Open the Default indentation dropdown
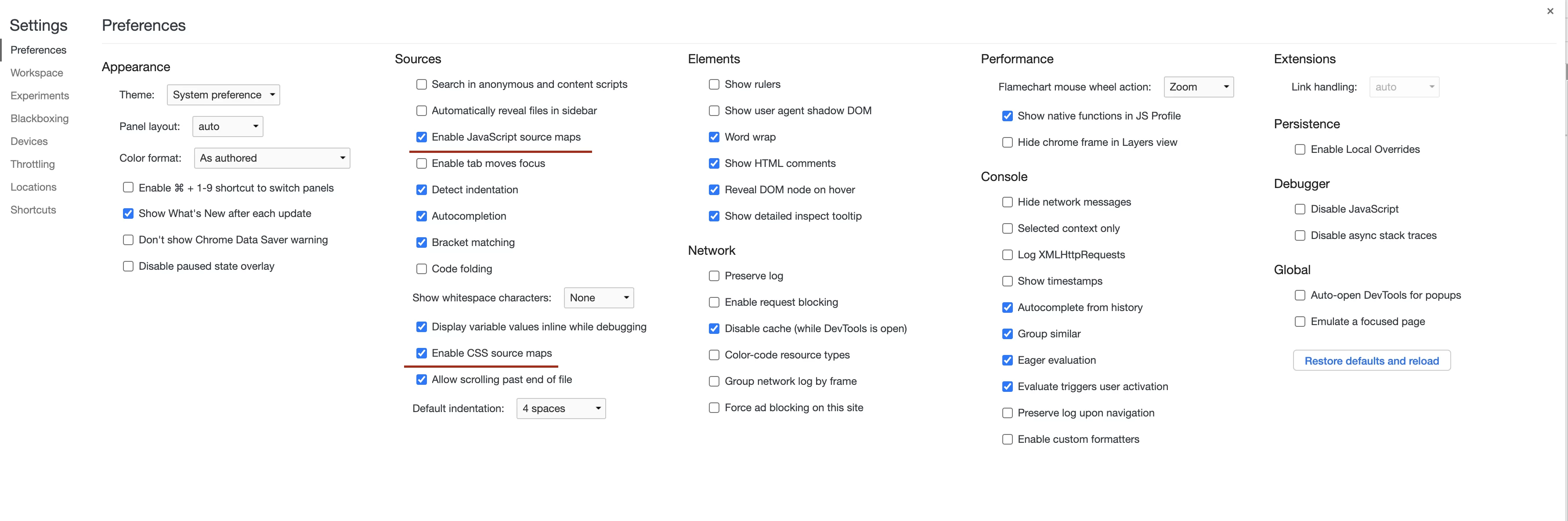 (561, 409)
